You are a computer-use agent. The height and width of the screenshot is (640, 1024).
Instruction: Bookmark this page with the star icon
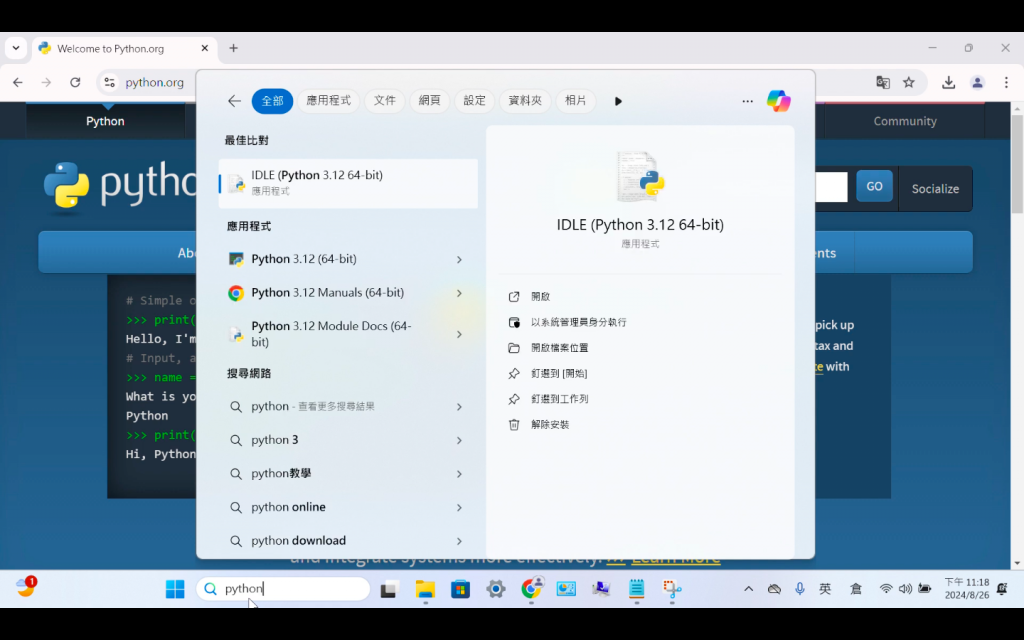pyautogui.click(x=908, y=82)
